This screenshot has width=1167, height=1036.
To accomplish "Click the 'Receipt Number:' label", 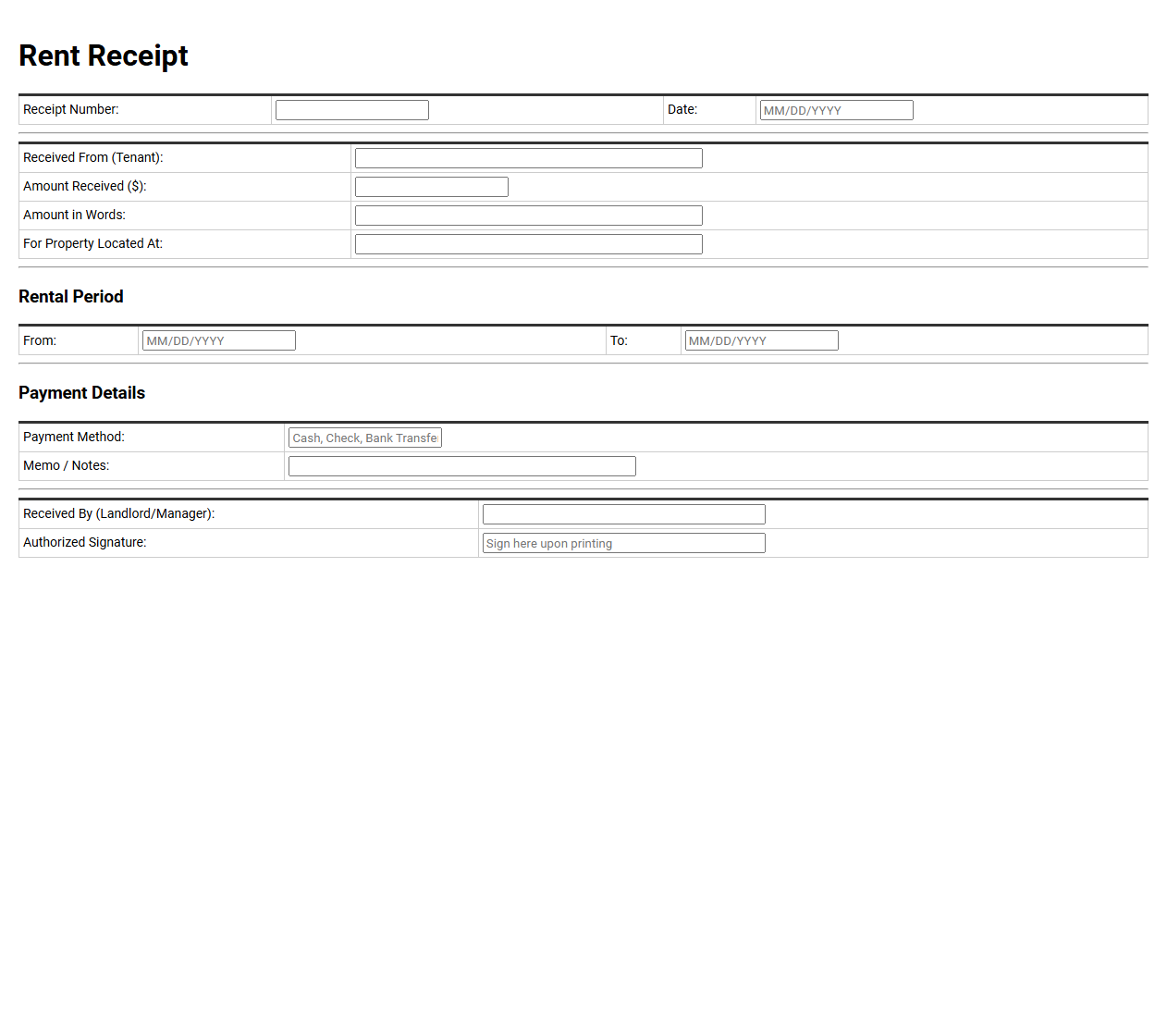I will [x=71, y=109].
